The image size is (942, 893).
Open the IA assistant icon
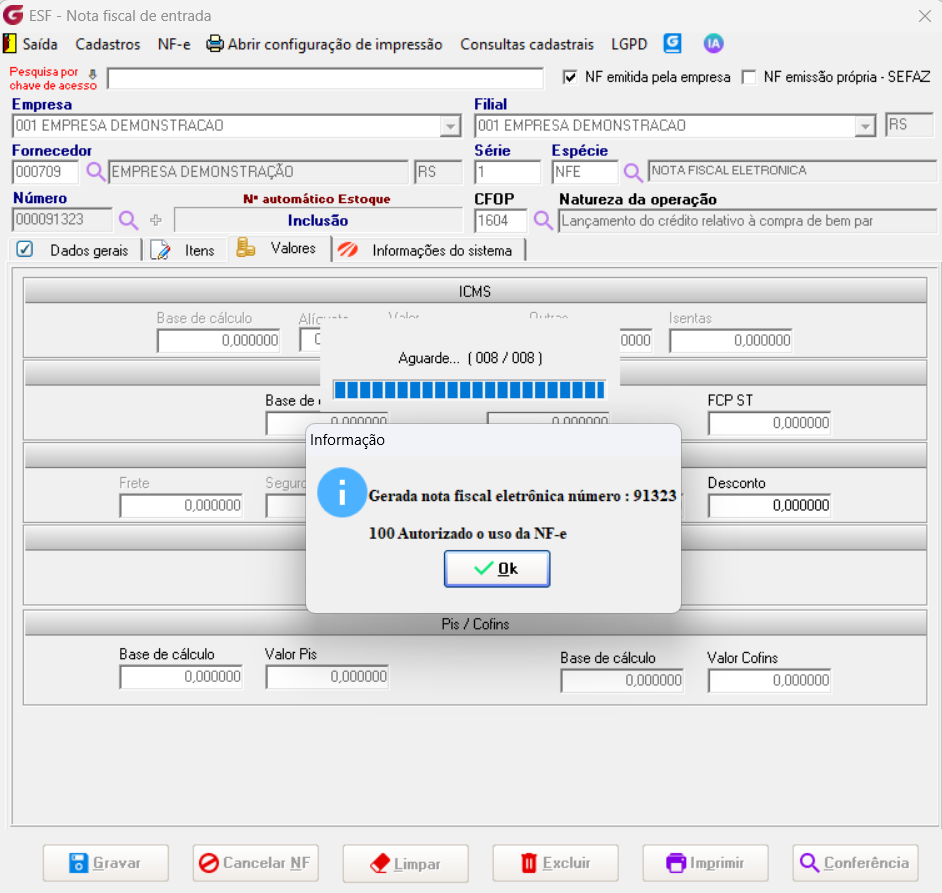point(713,43)
